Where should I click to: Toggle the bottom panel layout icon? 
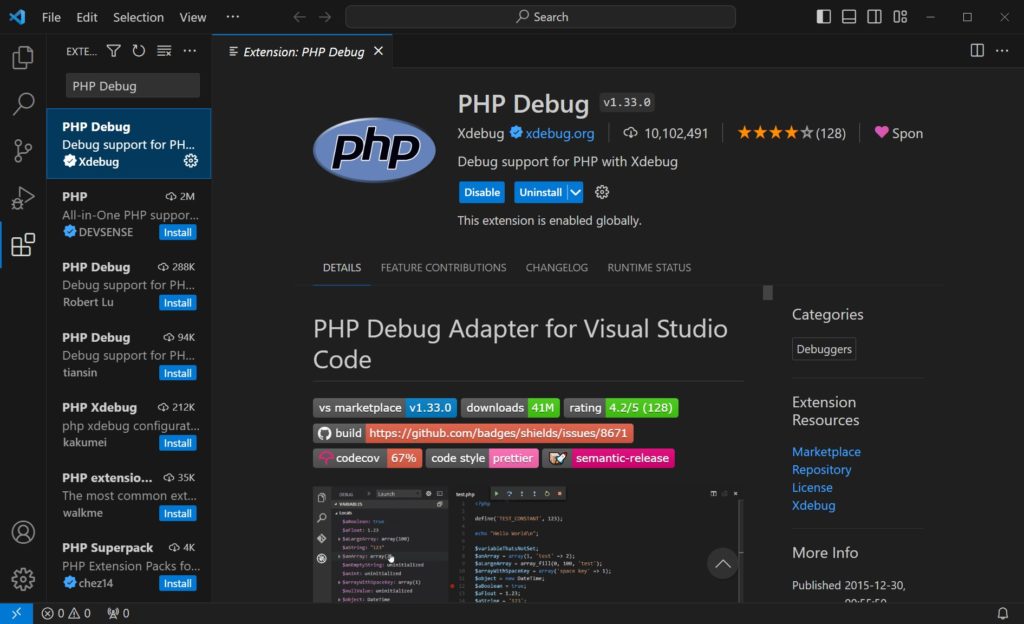click(849, 17)
